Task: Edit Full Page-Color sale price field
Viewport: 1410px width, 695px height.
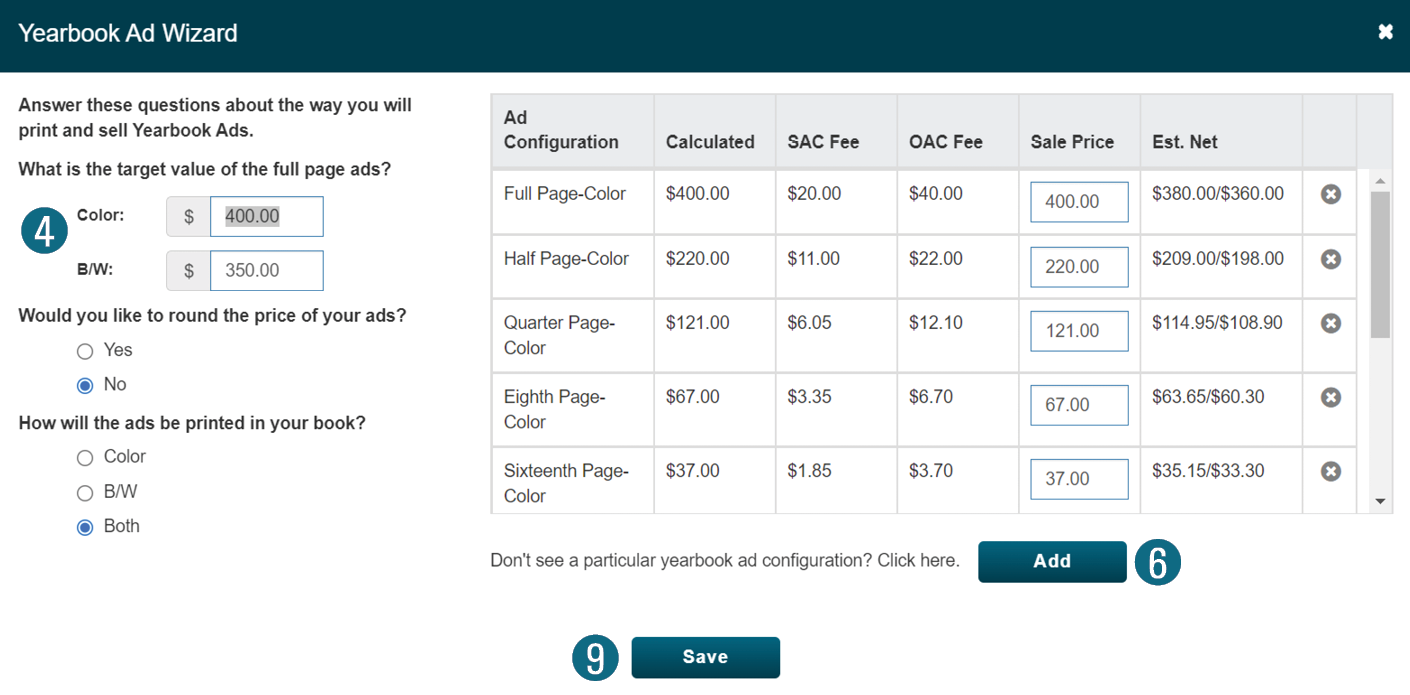Action: pos(1079,202)
